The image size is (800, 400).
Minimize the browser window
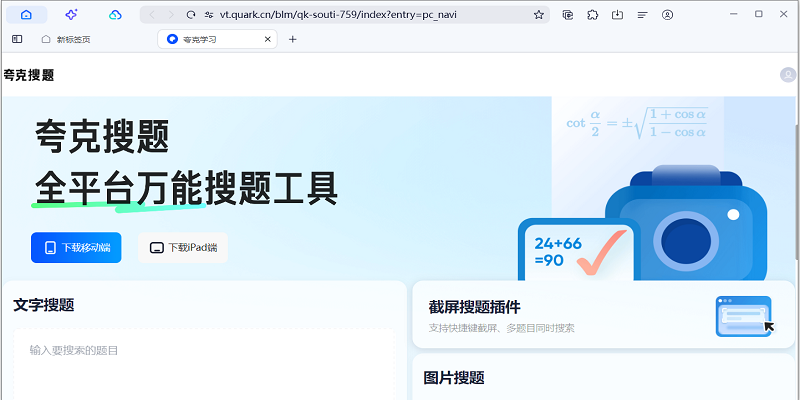(x=734, y=14)
